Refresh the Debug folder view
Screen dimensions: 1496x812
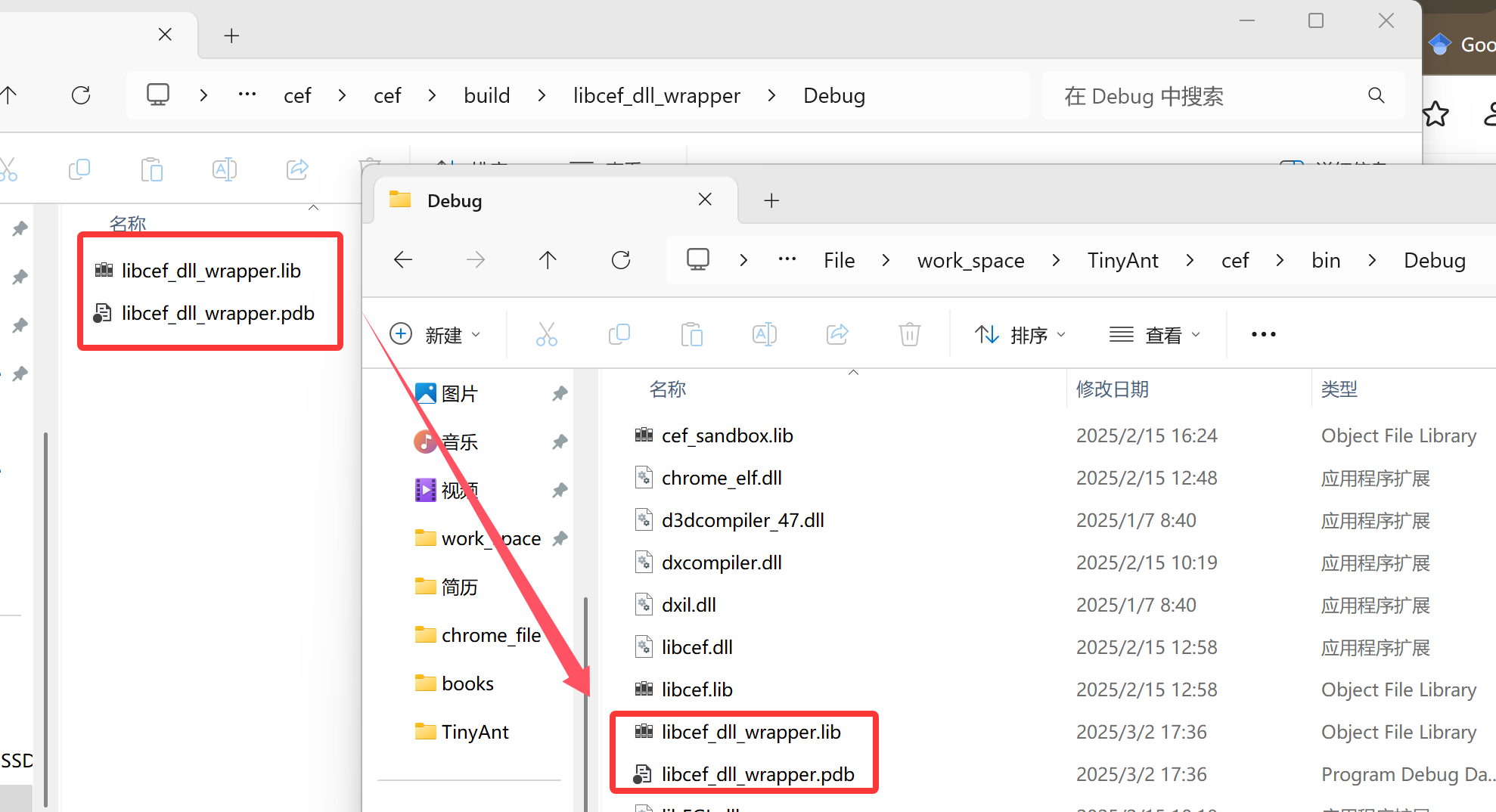(x=620, y=259)
